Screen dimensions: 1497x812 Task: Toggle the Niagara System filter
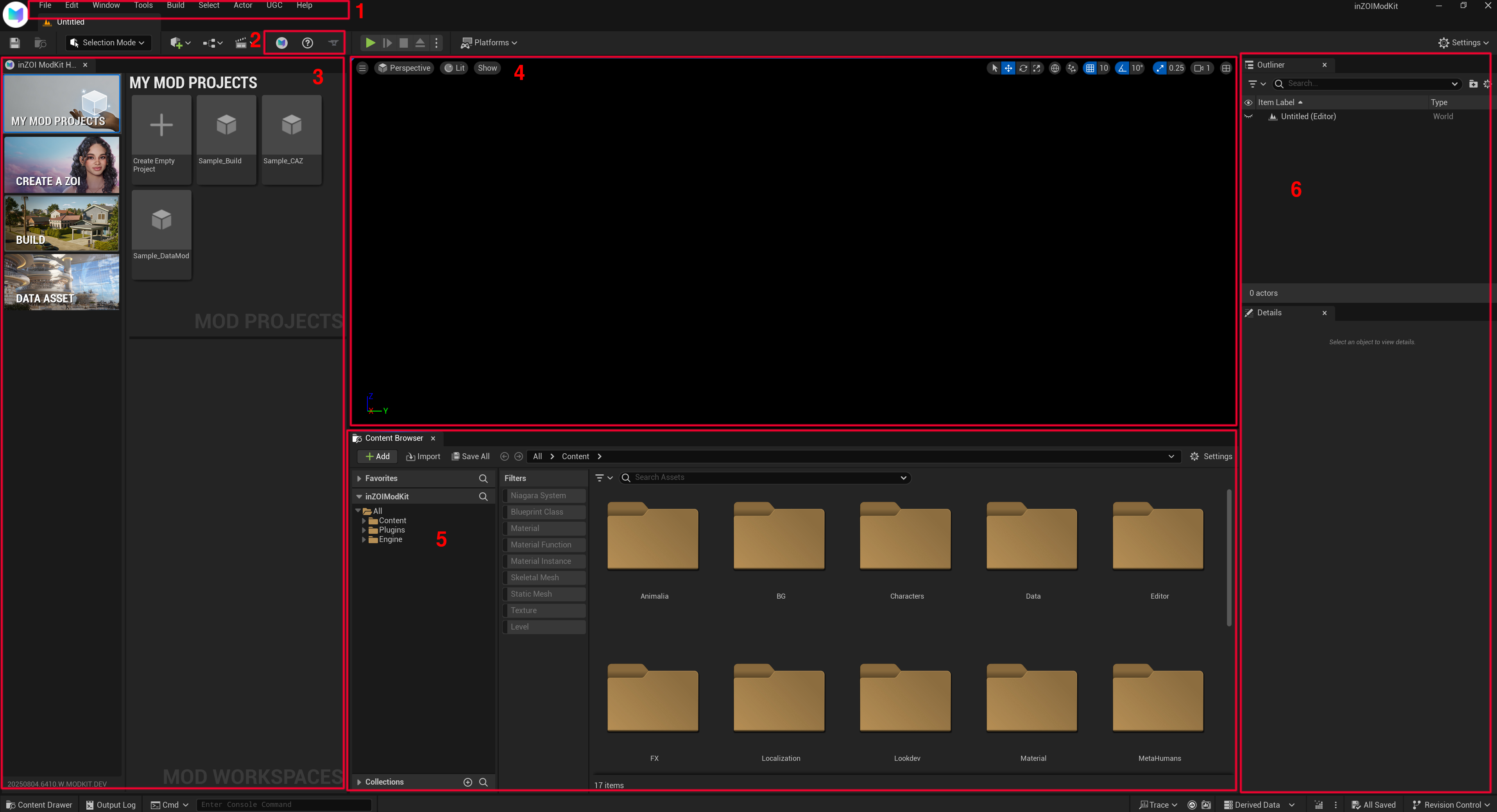pos(544,495)
